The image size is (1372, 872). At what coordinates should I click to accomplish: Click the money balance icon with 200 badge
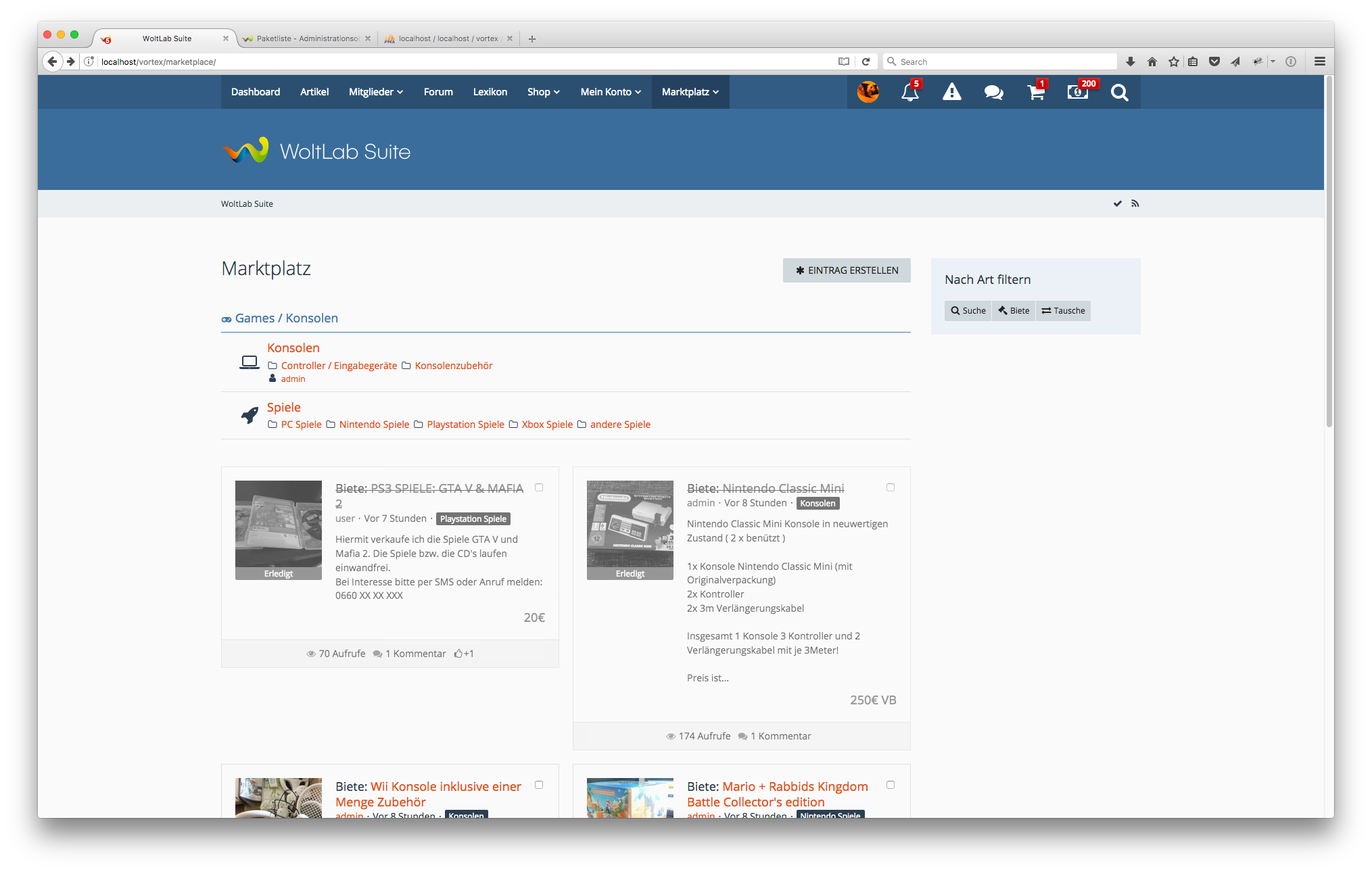point(1078,93)
